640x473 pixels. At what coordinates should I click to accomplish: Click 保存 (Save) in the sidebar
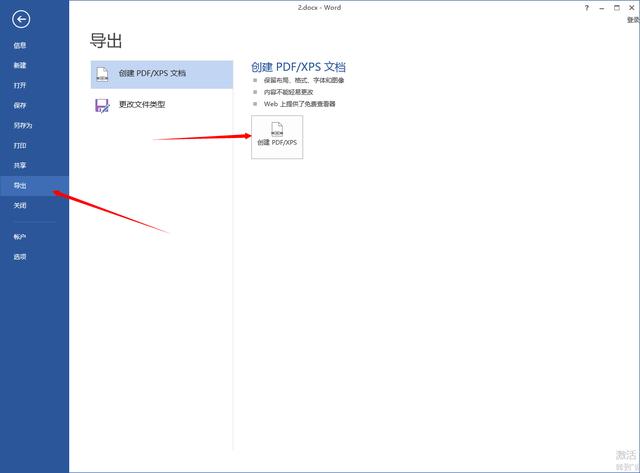tap(21, 105)
